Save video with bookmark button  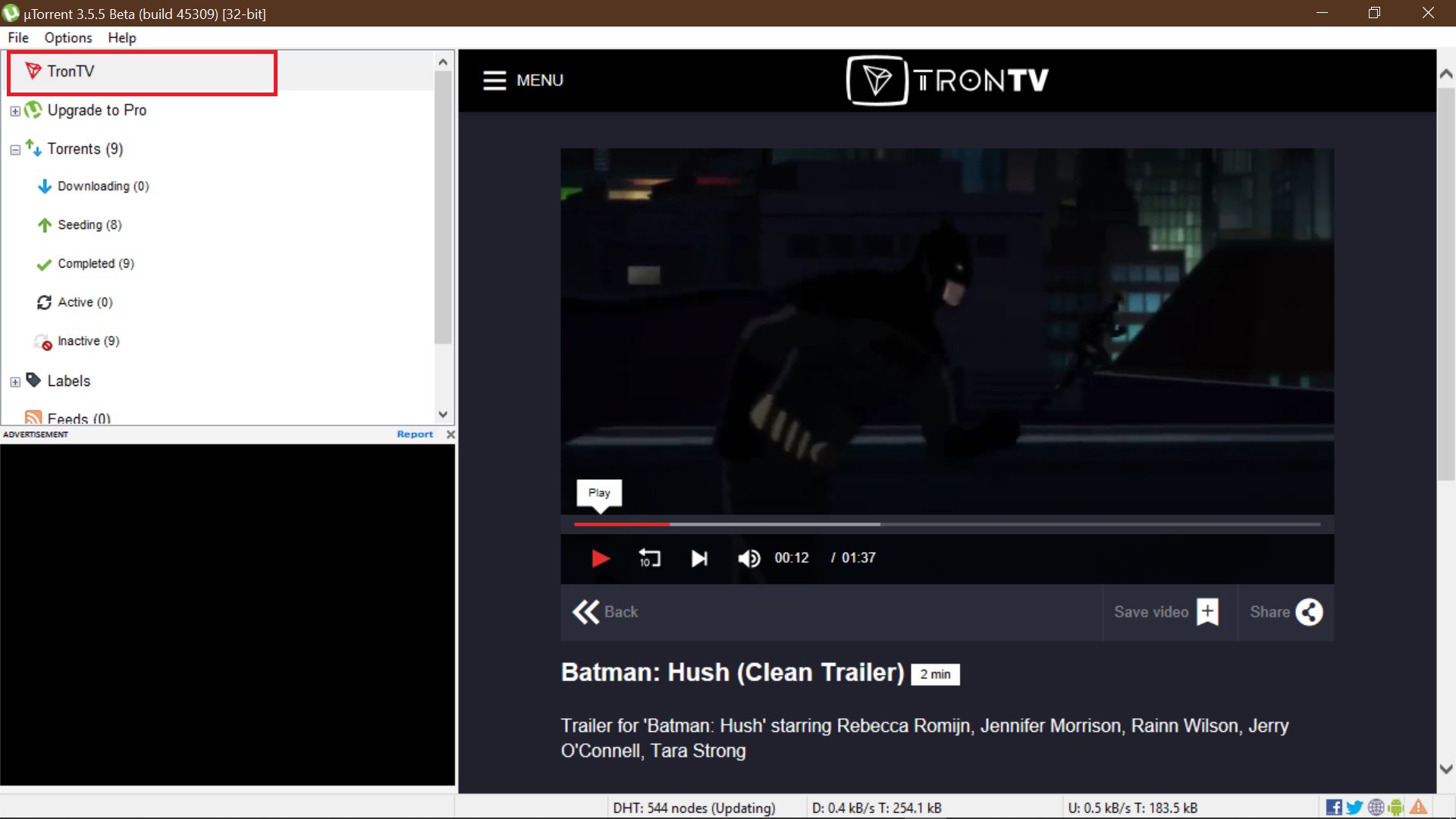pyautogui.click(x=1167, y=612)
